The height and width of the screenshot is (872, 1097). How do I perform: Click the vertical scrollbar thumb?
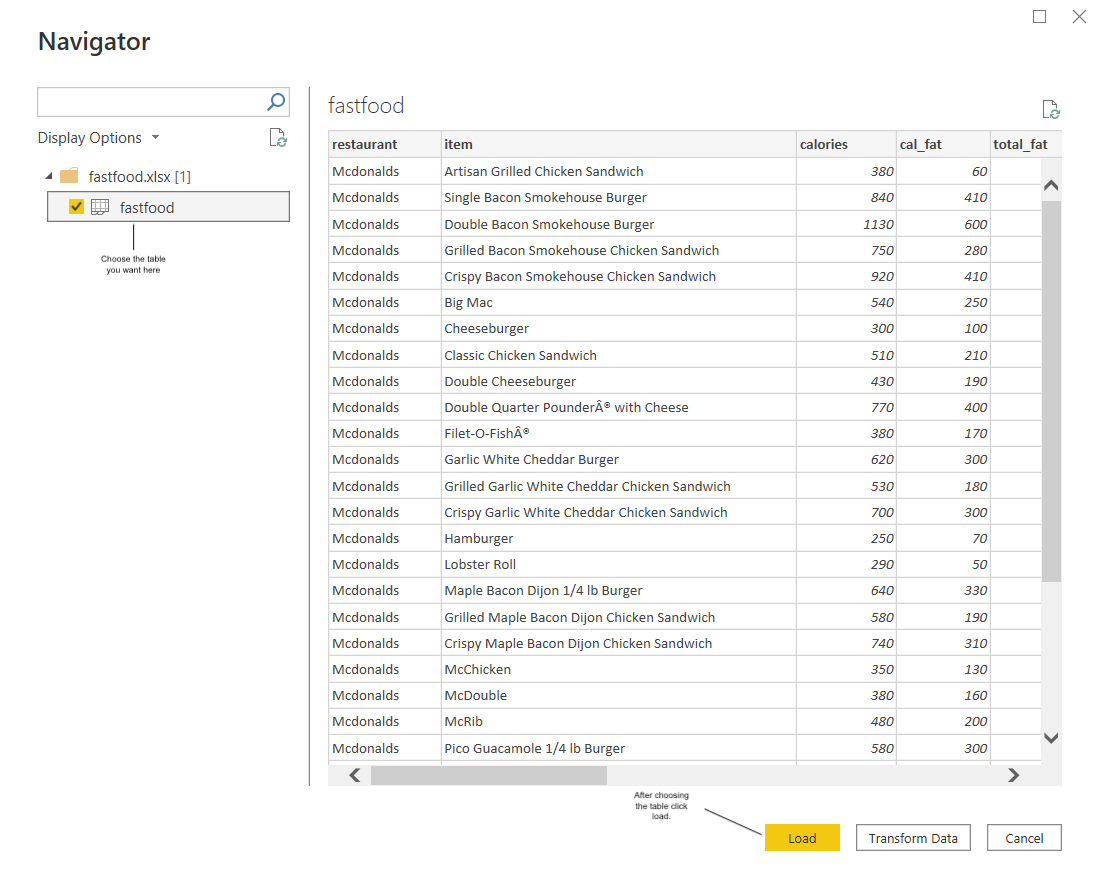[x=1051, y=391]
